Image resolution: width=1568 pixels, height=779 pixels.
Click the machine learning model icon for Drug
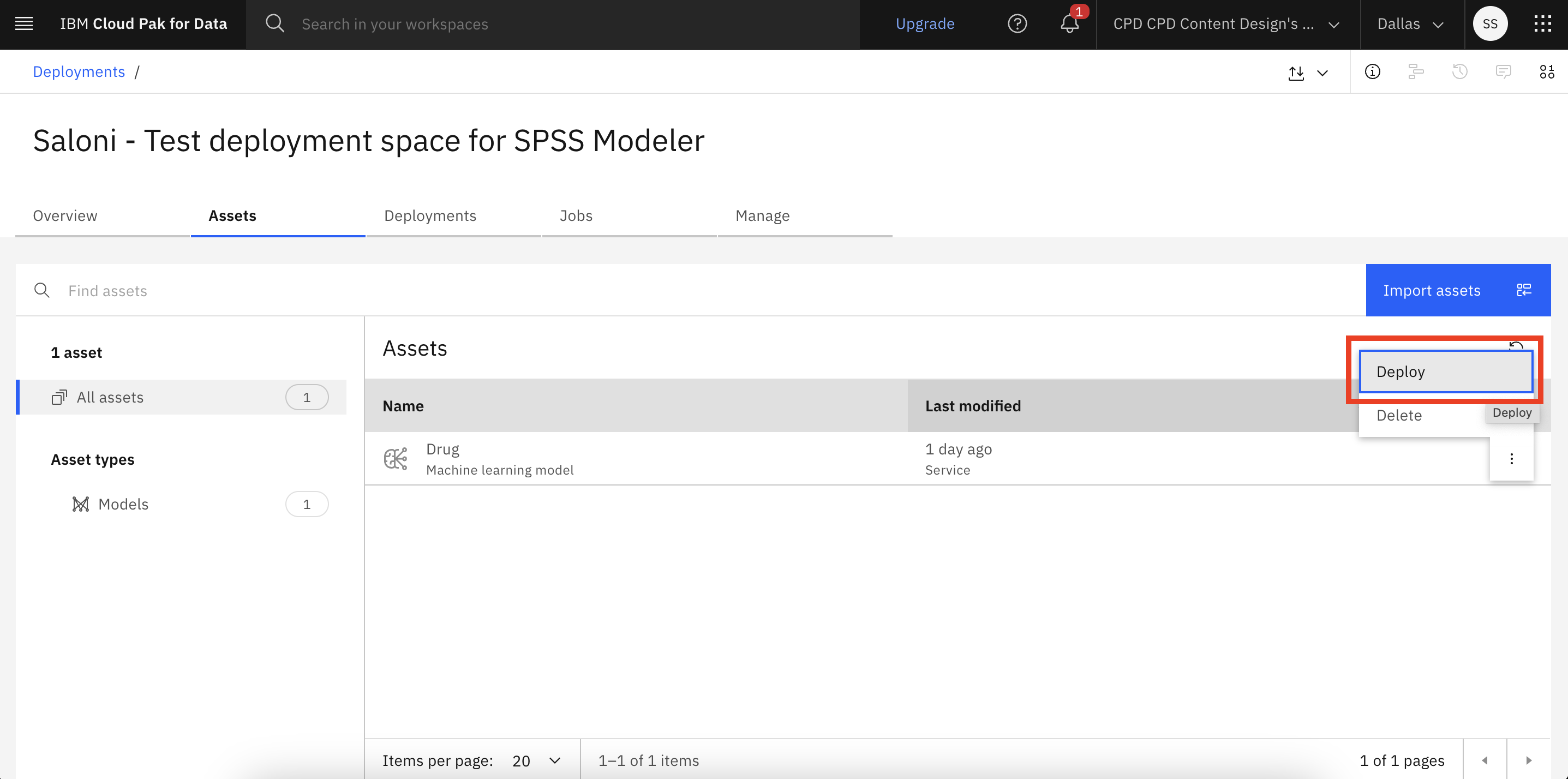coord(397,458)
